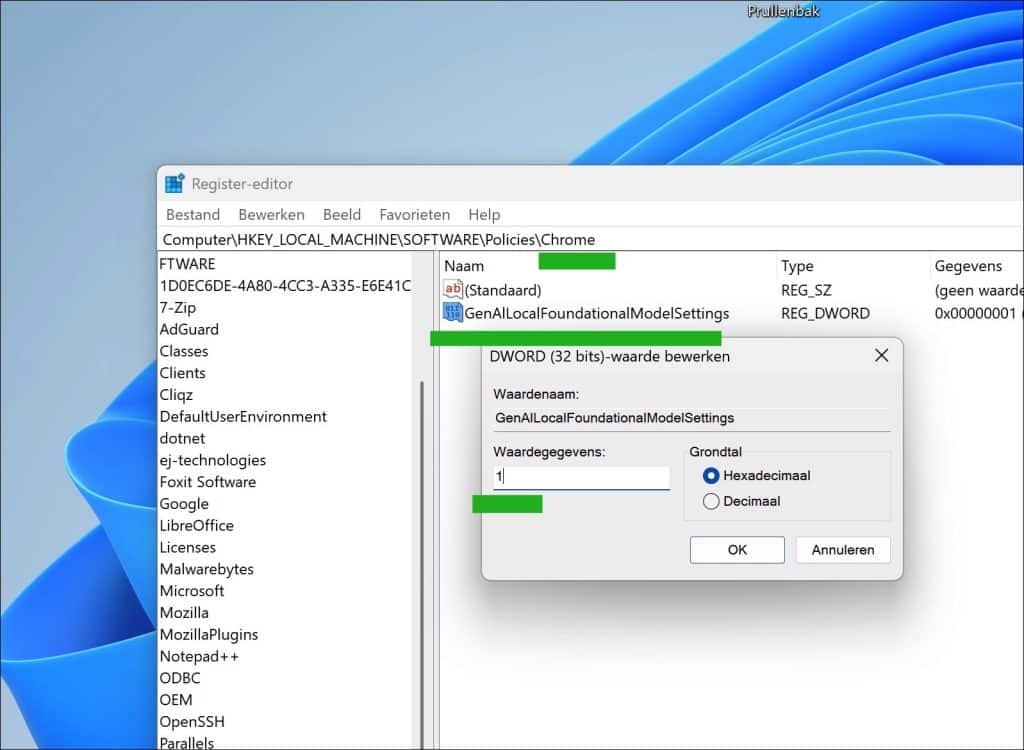The image size is (1024, 750).
Task: Open the Help menu
Action: pos(484,214)
